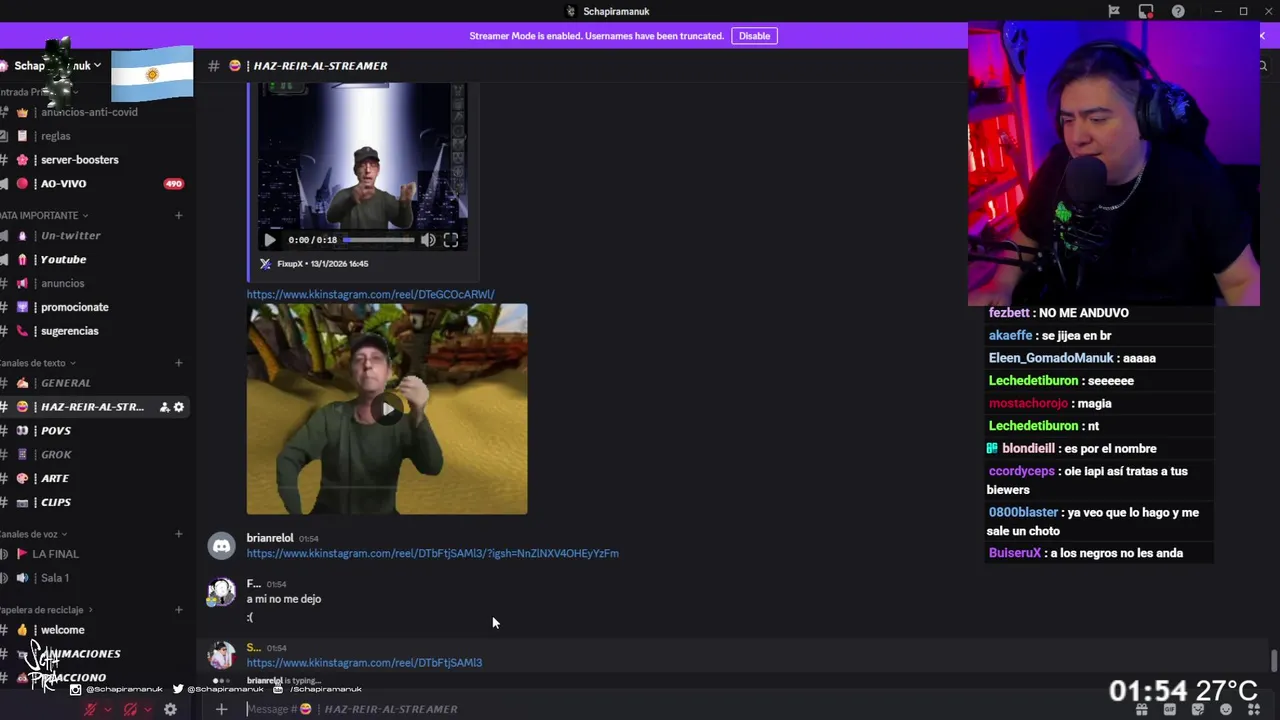Open brianrelol's avatar
1280x720 pixels.
[221, 545]
